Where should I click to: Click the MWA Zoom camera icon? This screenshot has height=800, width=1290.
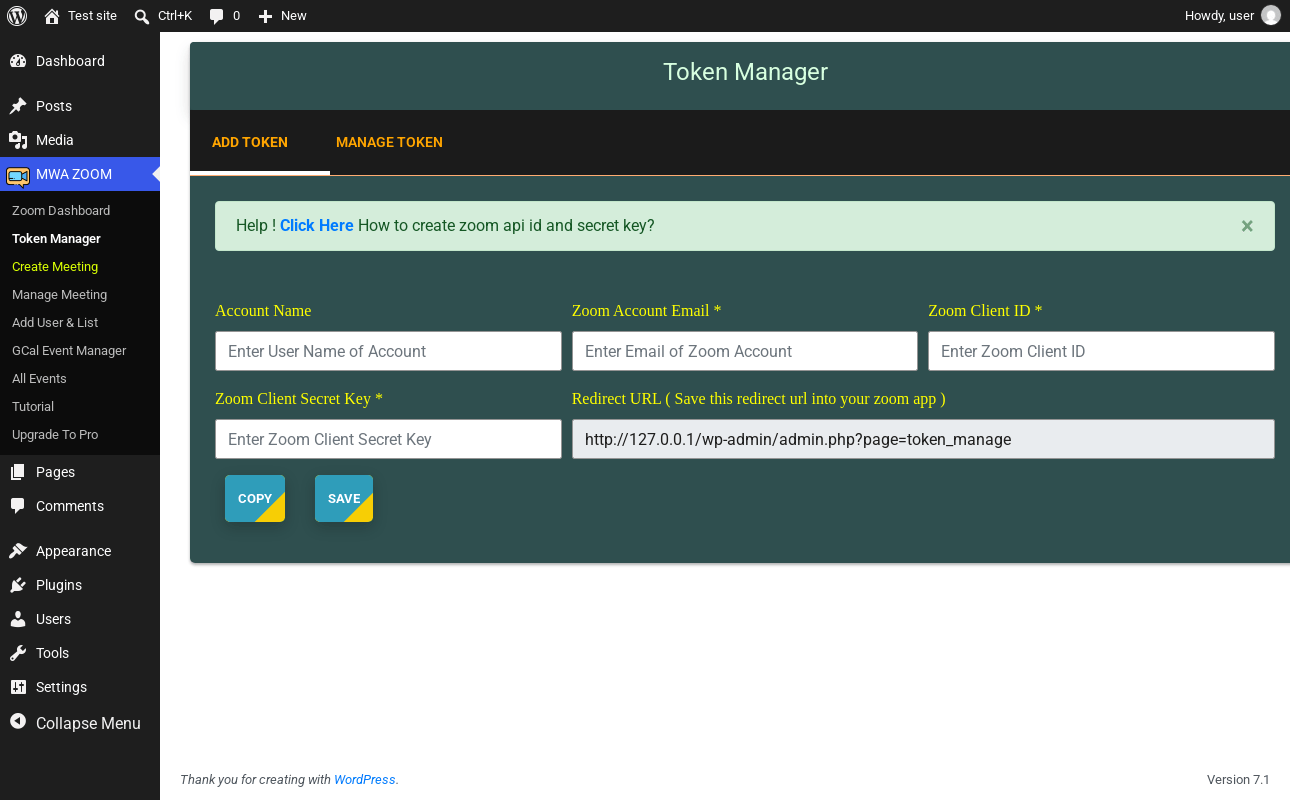pyautogui.click(x=18, y=175)
